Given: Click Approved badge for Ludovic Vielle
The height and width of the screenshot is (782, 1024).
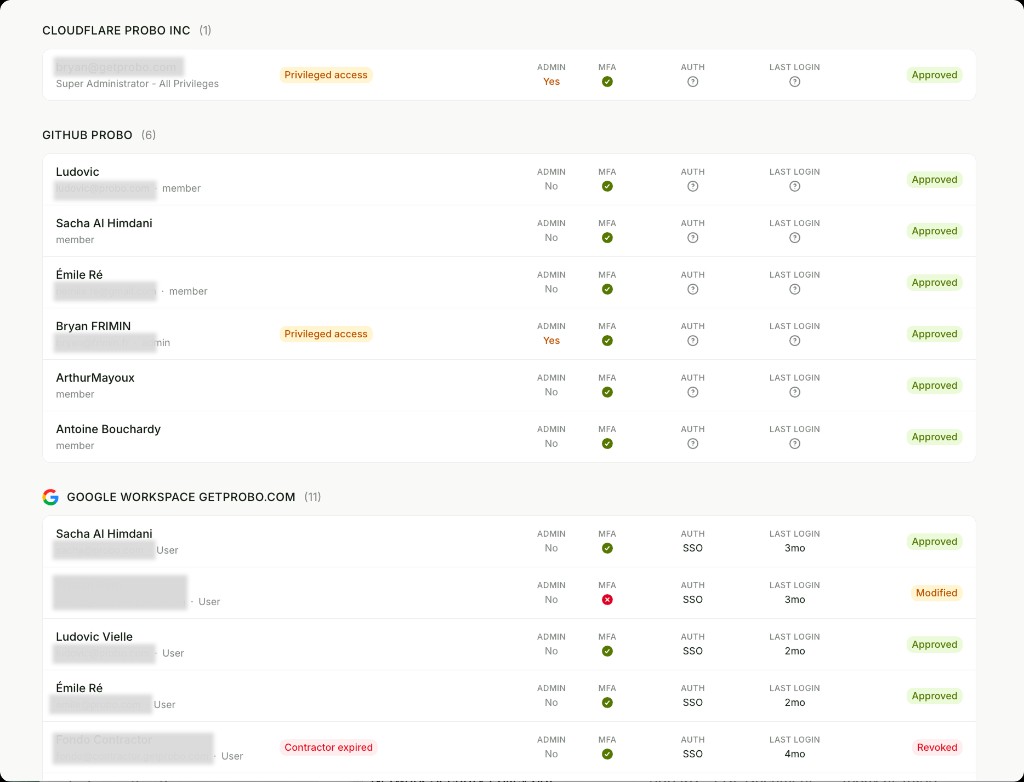Looking at the screenshot, I should coord(935,645).
